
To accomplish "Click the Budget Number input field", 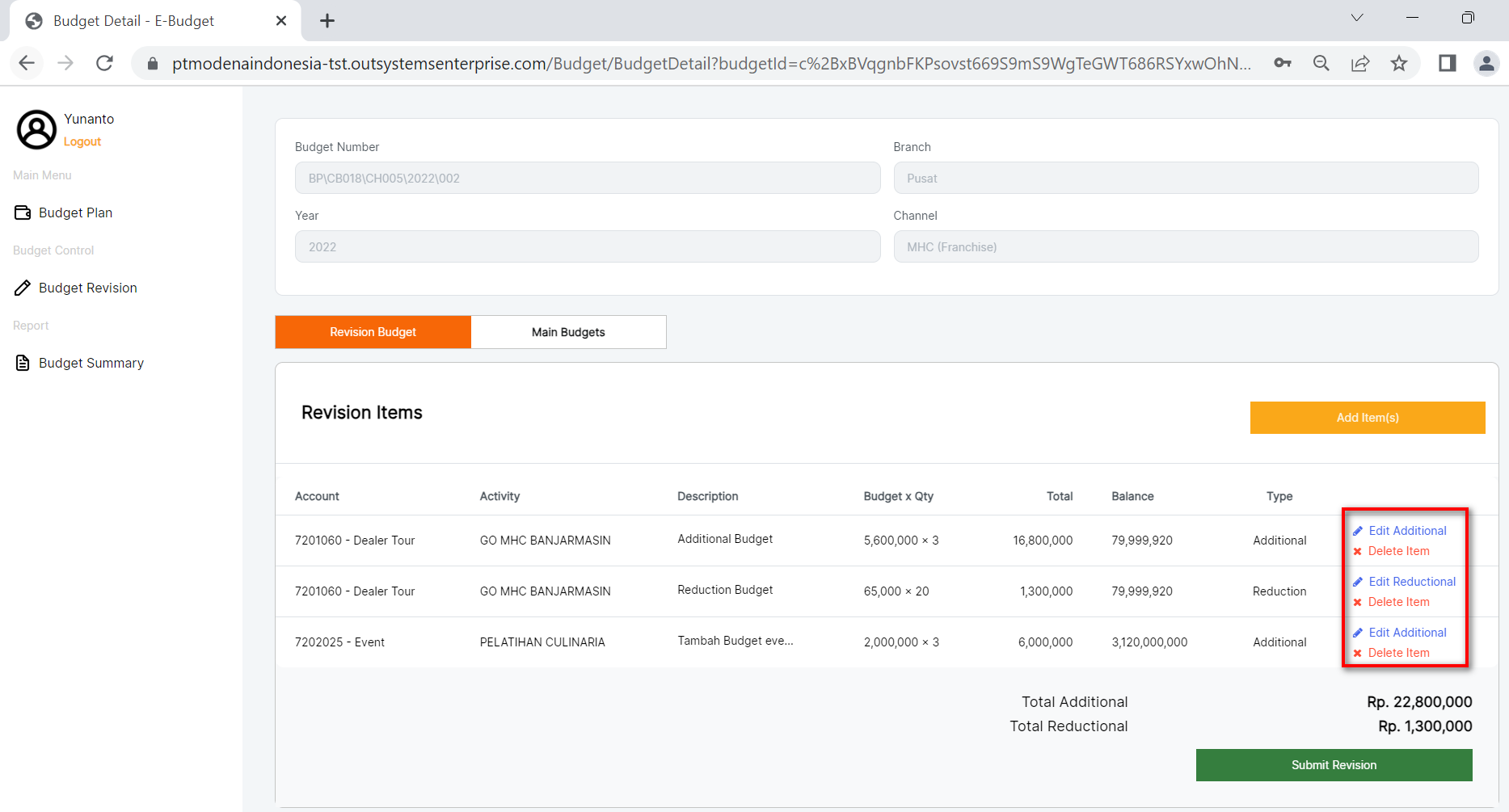I will pos(587,178).
